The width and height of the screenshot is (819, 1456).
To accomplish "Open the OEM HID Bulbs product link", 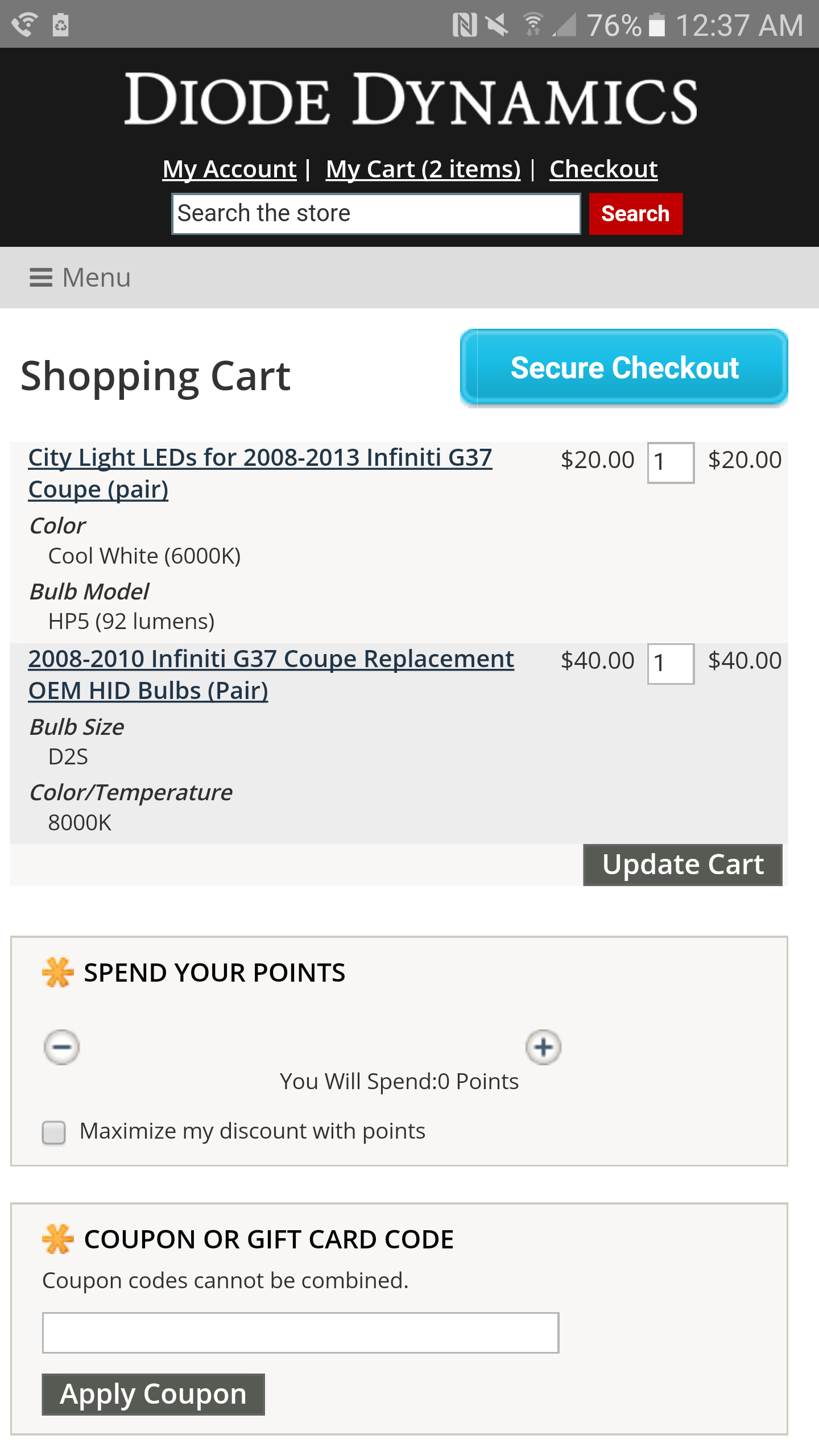I will point(271,675).
